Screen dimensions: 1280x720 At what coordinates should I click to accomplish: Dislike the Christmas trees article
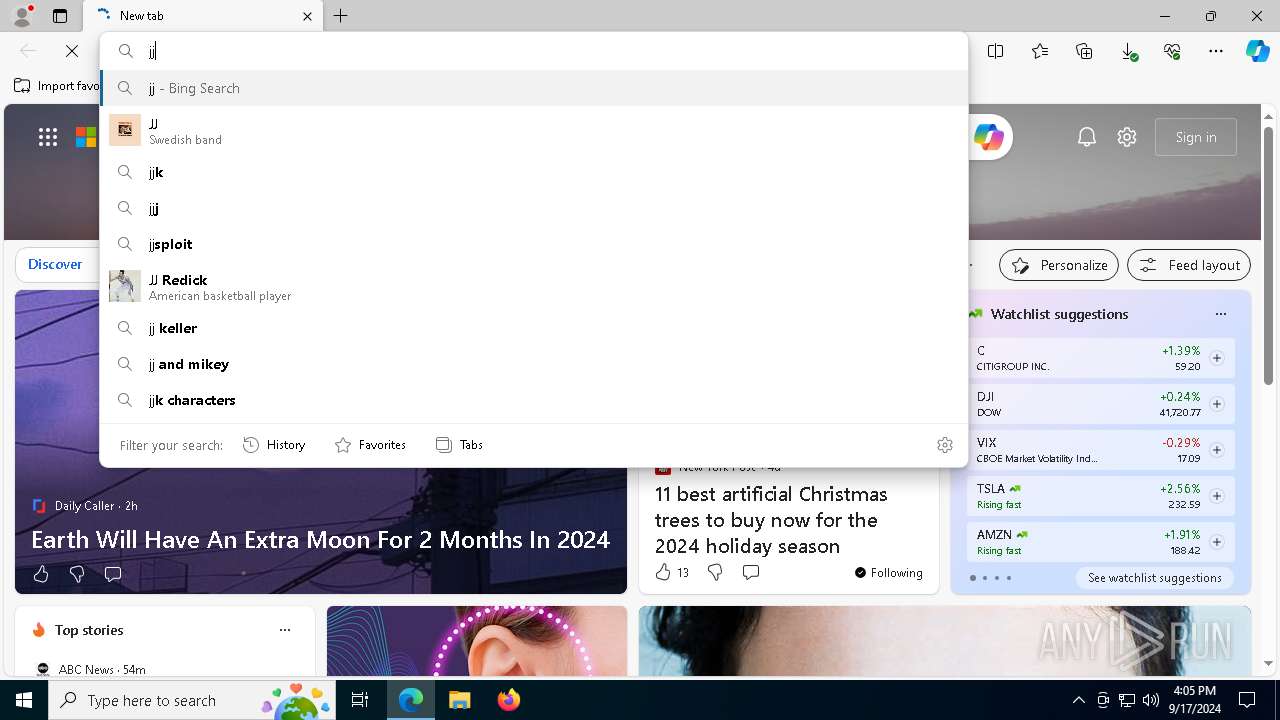pyautogui.click(x=715, y=572)
